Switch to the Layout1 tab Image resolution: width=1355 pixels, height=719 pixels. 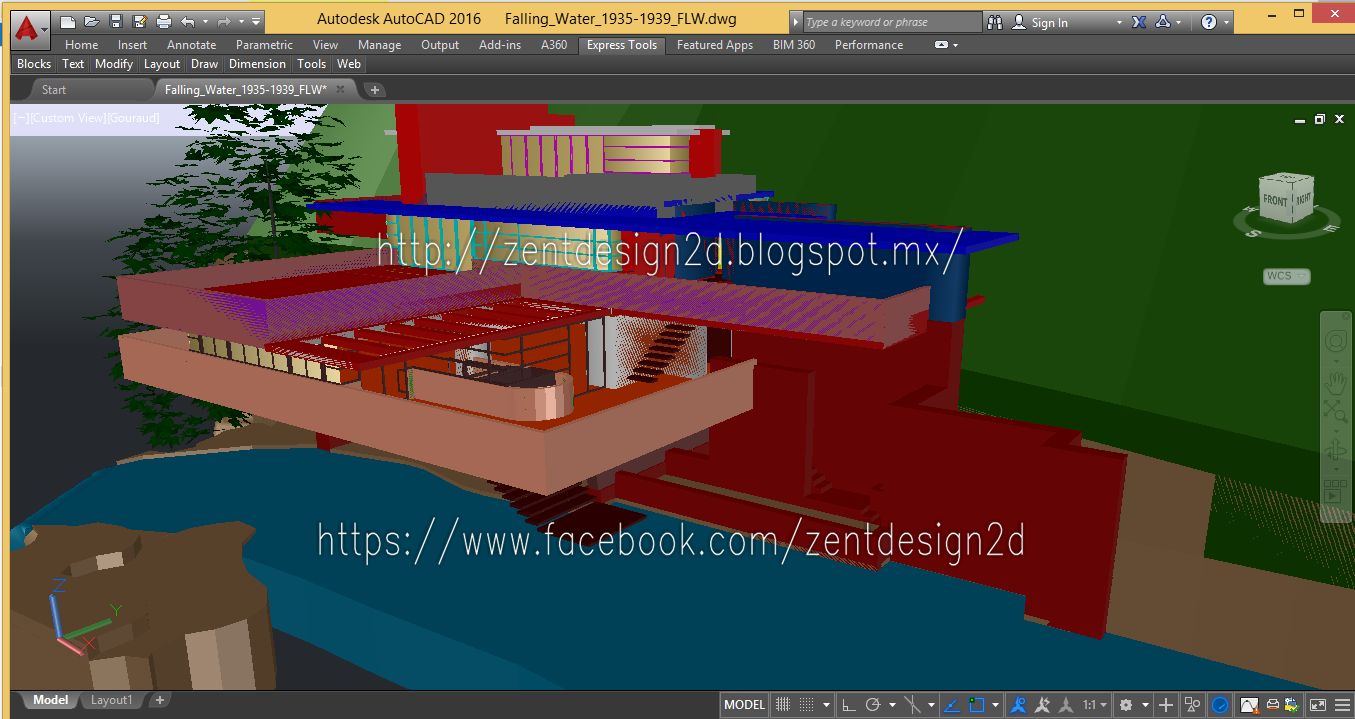tap(111, 699)
